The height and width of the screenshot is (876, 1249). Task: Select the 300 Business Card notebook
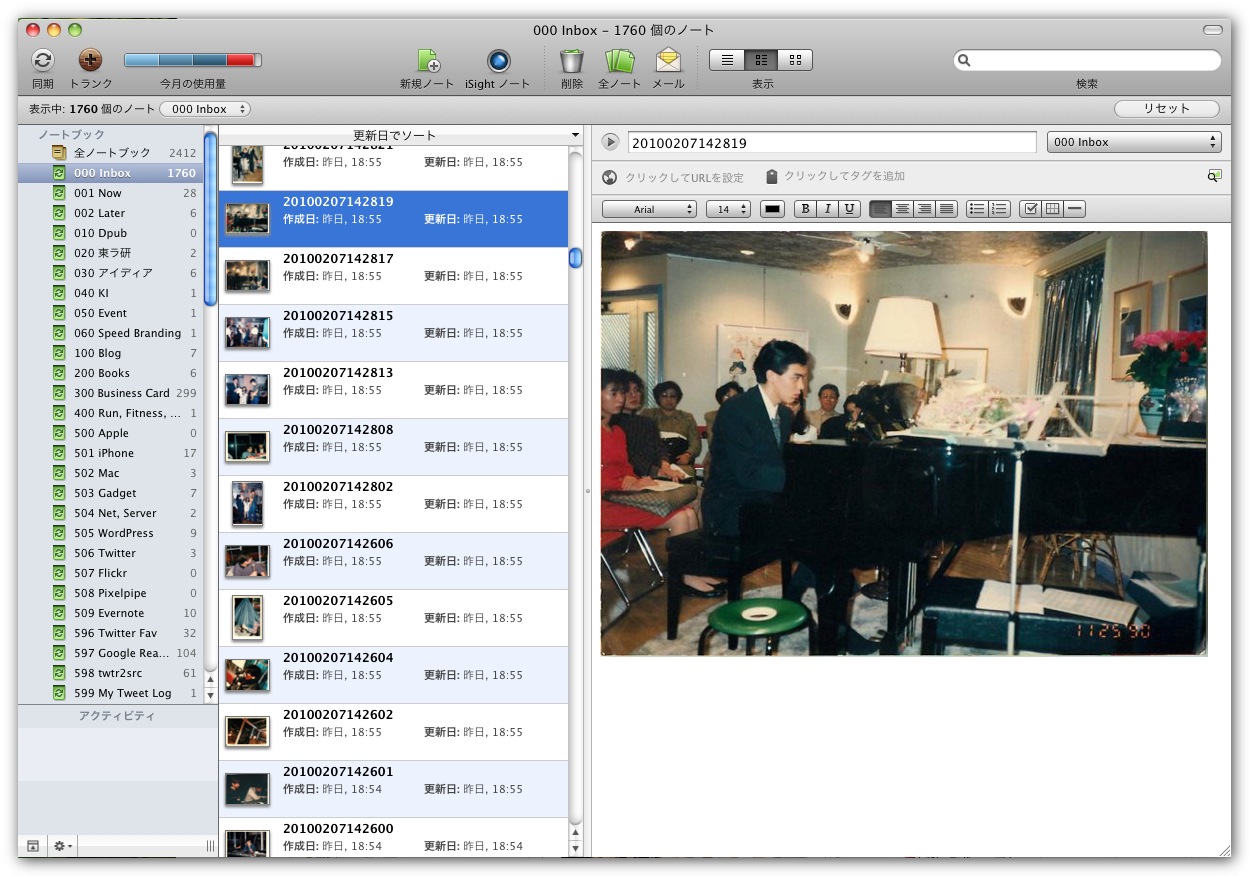tap(121, 393)
